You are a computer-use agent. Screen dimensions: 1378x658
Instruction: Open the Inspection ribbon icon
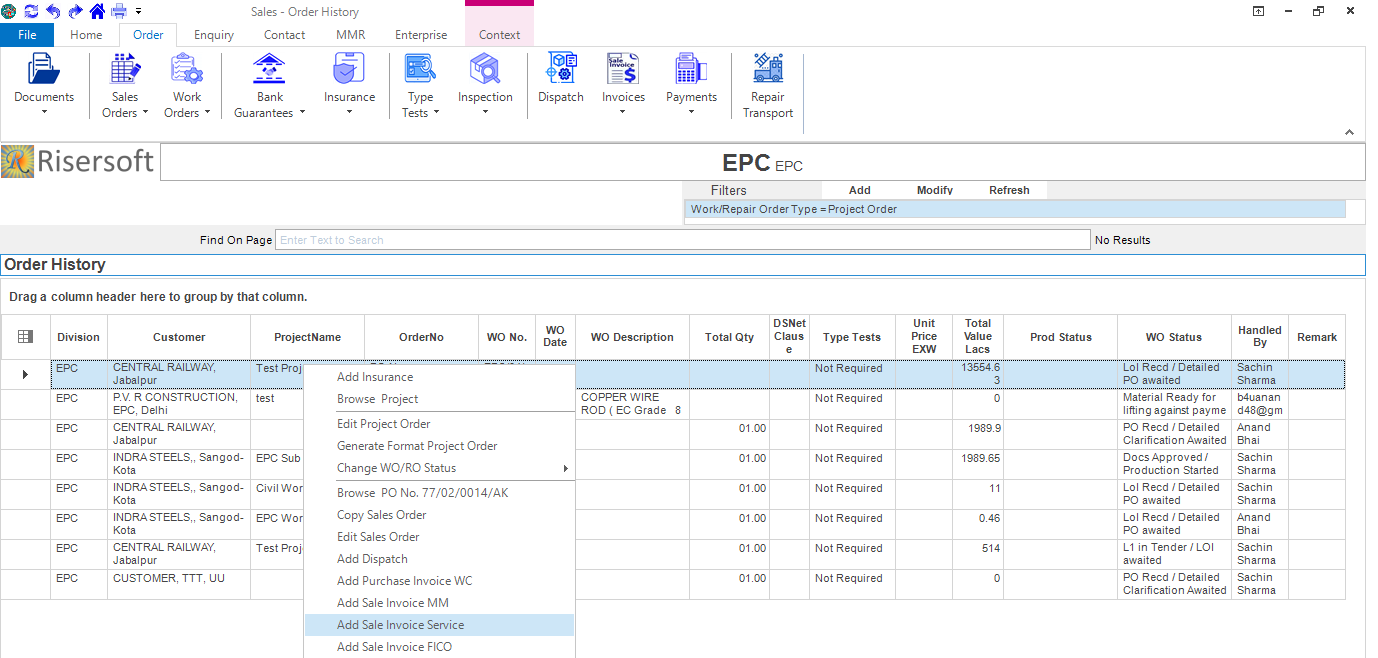click(485, 70)
